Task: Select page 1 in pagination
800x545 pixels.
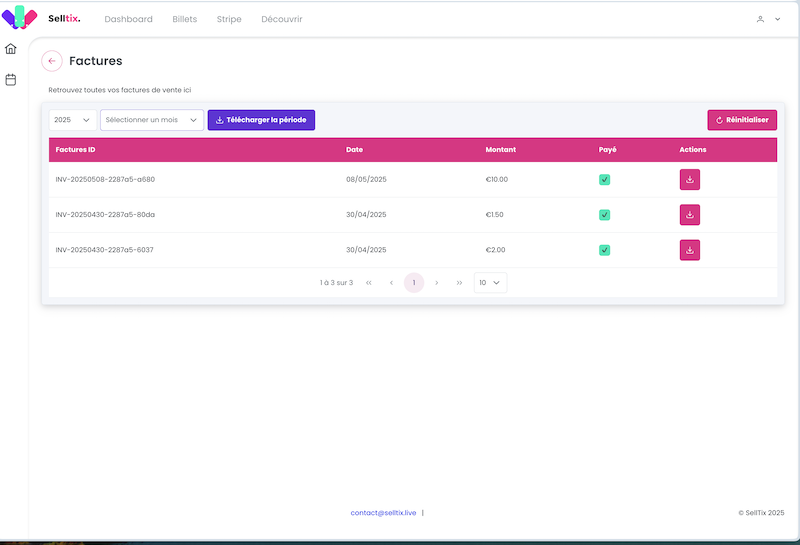Action: (x=414, y=283)
